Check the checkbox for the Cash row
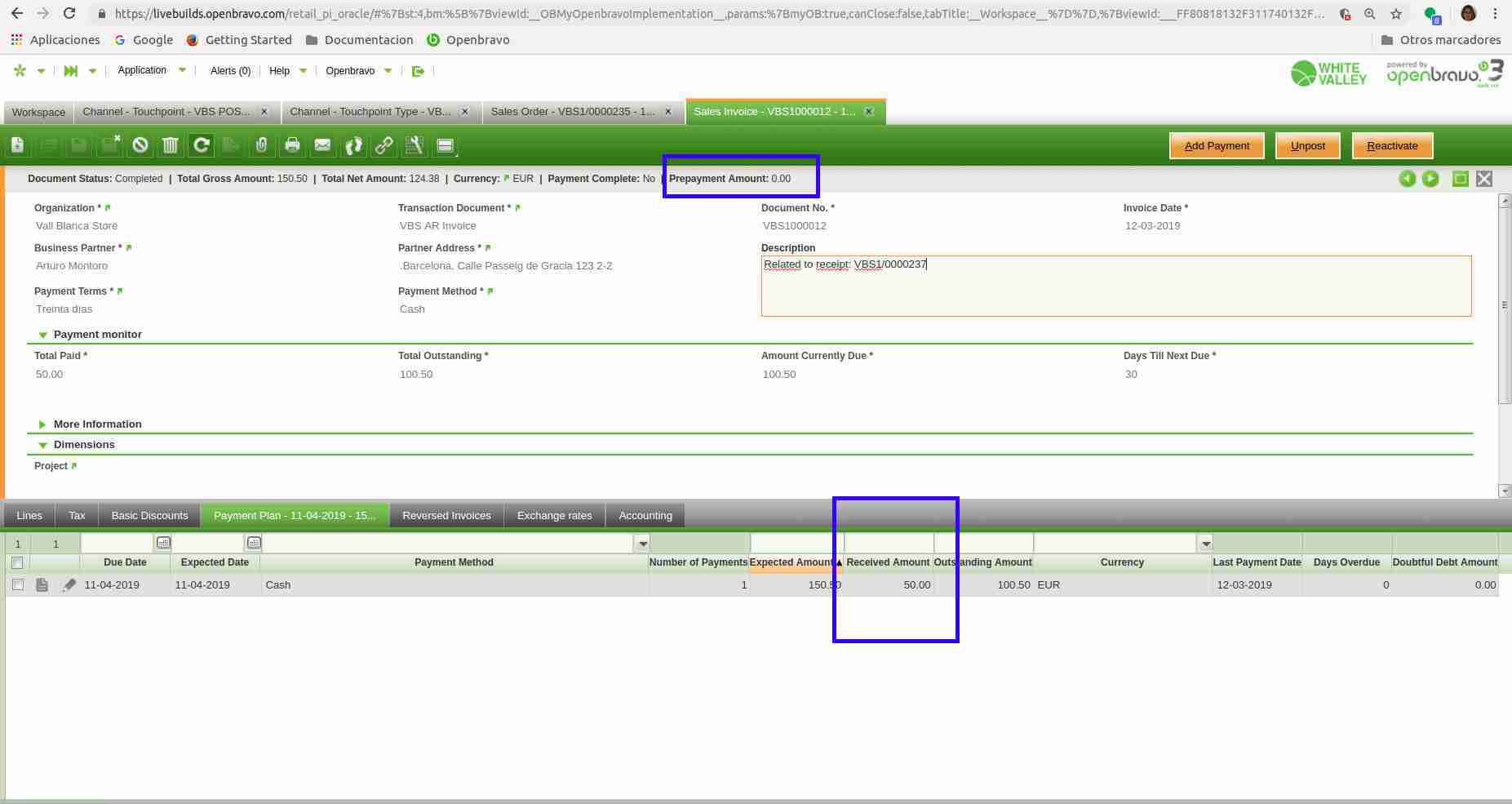1512x804 pixels. point(17,584)
